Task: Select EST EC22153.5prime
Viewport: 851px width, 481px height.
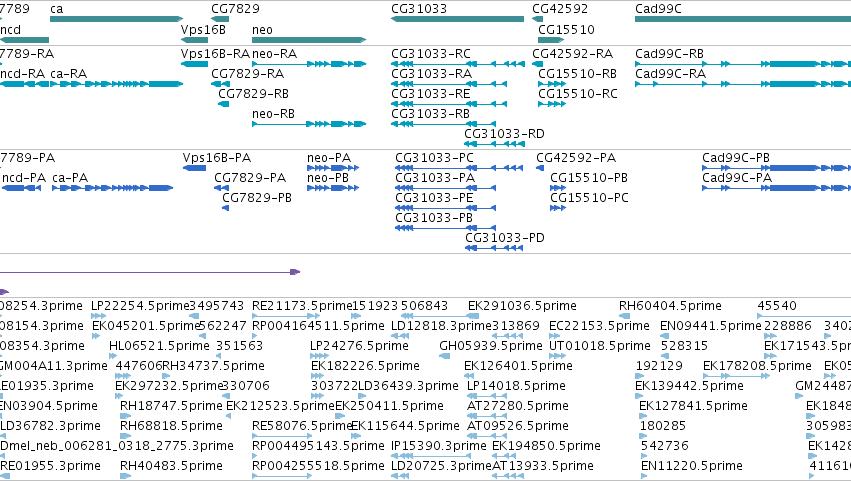Action: click(x=554, y=336)
